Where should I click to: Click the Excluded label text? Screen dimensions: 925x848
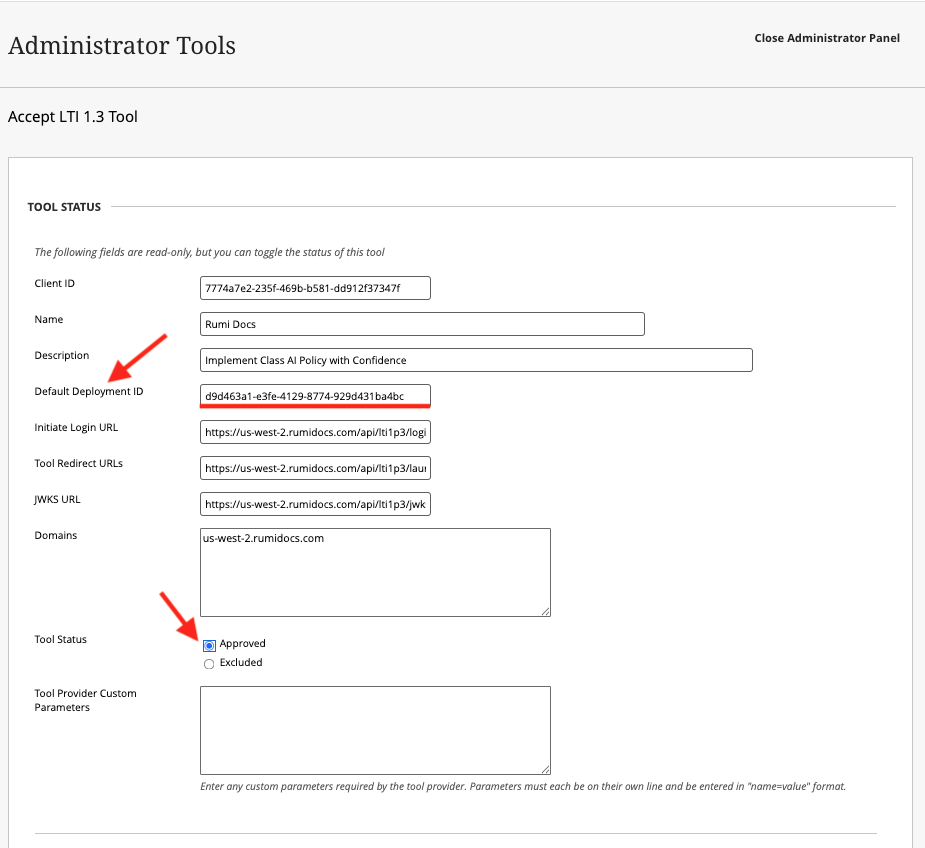click(241, 662)
